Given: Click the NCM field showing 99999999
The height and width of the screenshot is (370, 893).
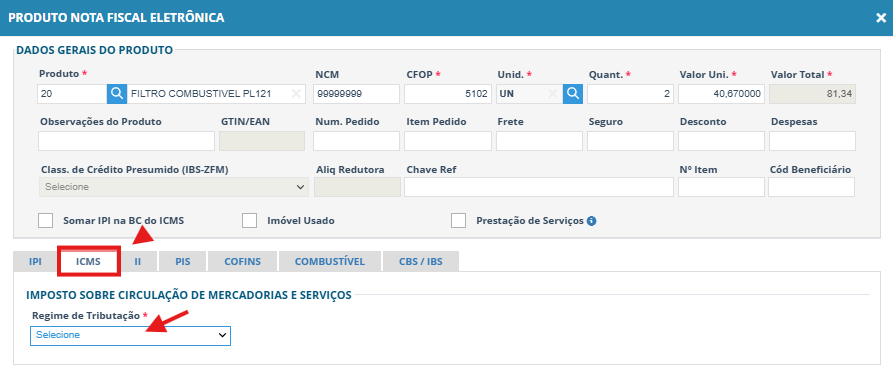Looking at the screenshot, I should coord(357,94).
